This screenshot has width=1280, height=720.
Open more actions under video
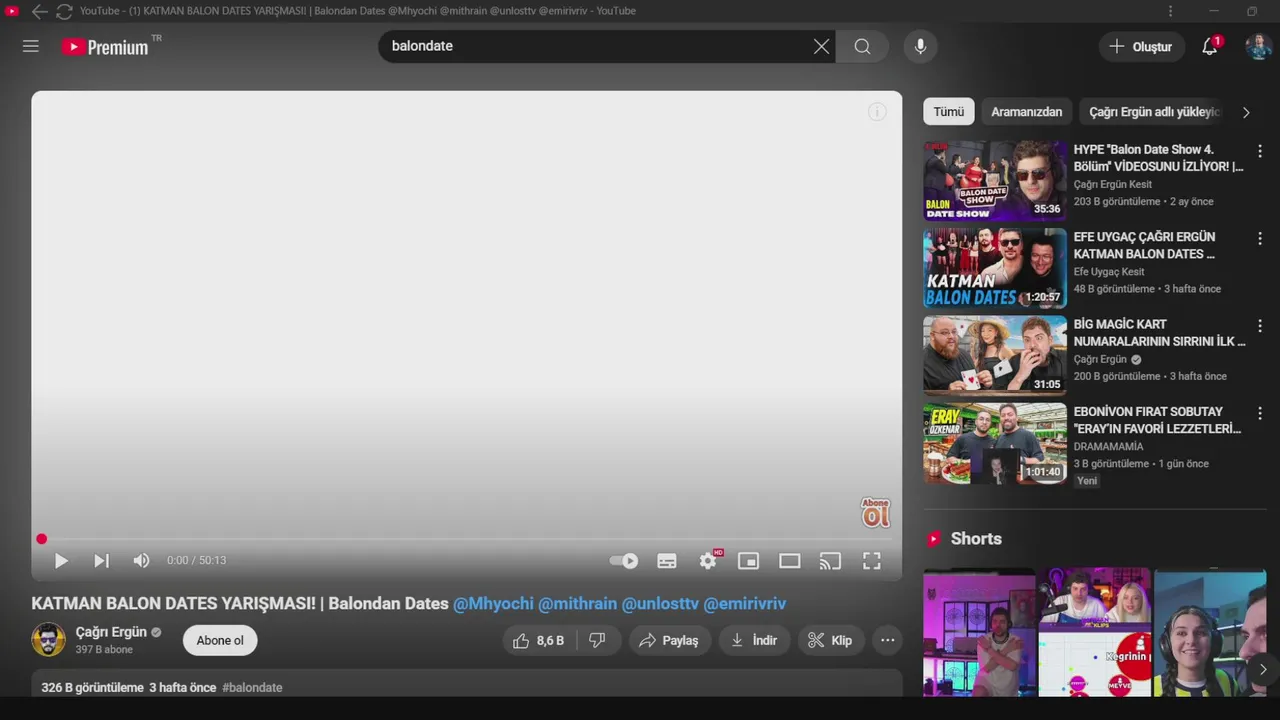887,641
